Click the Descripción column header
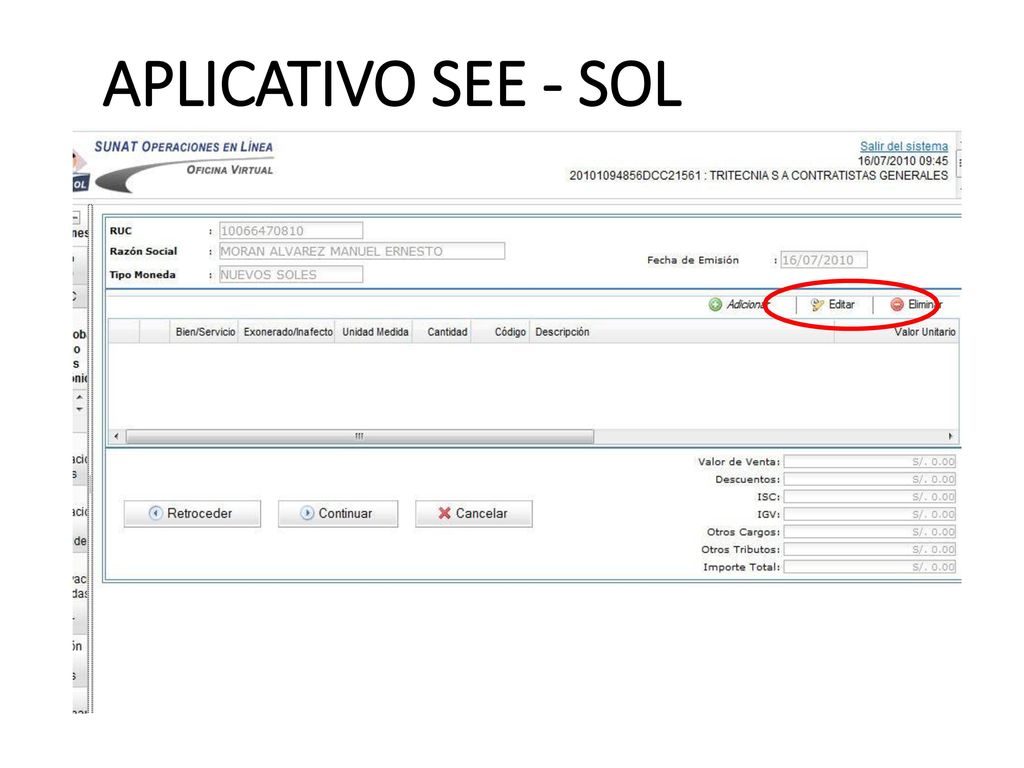 pyautogui.click(x=682, y=332)
